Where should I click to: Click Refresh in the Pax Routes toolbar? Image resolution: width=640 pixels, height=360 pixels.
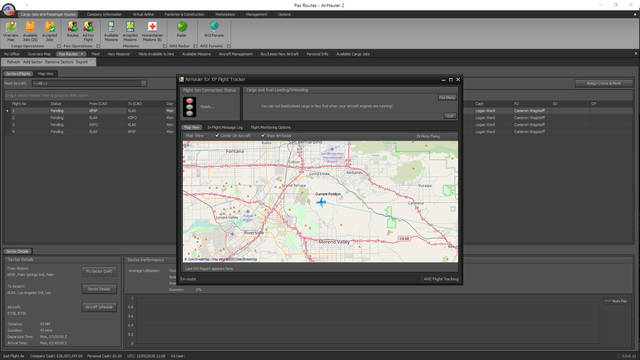pyautogui.click(x=13, y=62)
